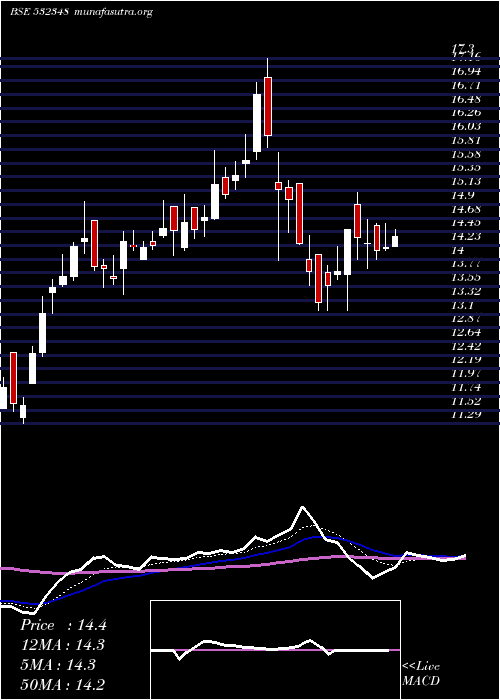Select the 13.32 price axis label

point(467,291)
